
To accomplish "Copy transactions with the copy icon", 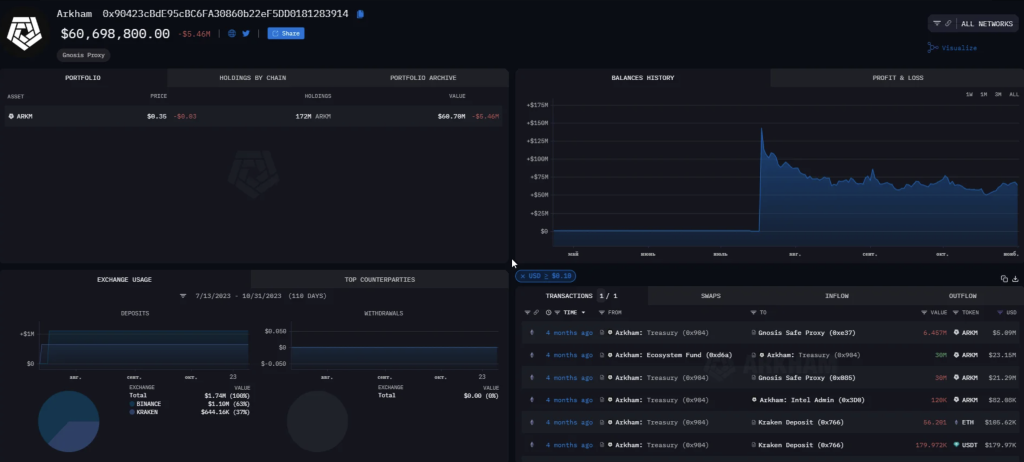I will click(1004, 279).
